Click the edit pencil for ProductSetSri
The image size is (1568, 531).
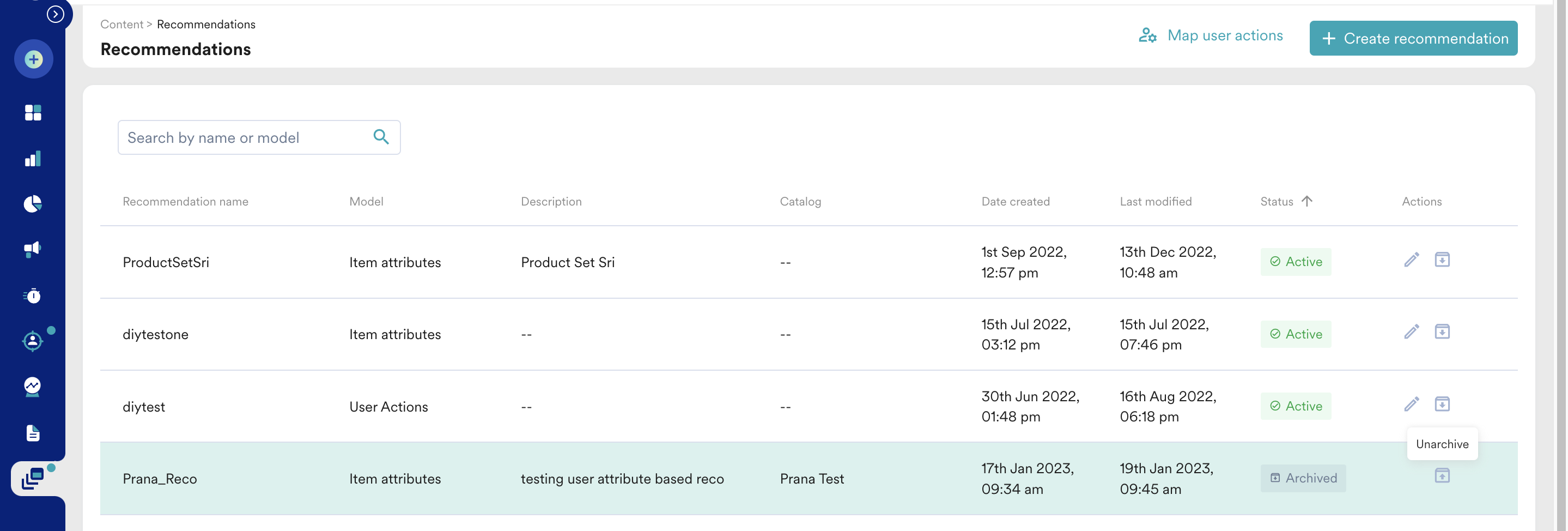1411,260
